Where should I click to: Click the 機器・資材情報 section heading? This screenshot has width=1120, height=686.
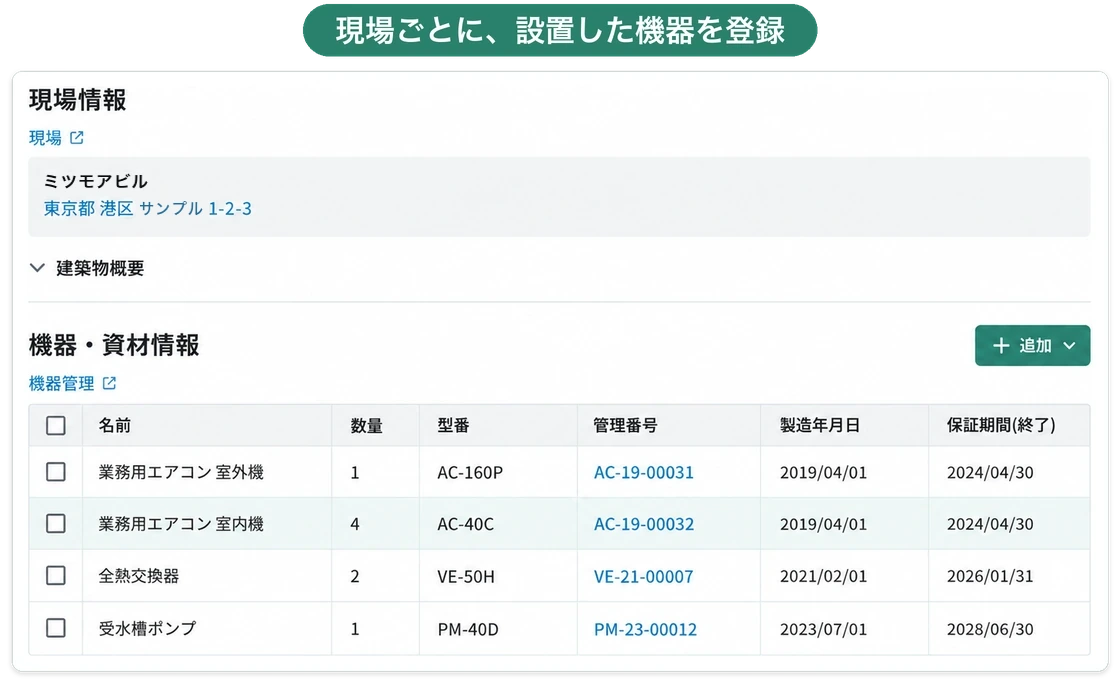click(114, 345)
